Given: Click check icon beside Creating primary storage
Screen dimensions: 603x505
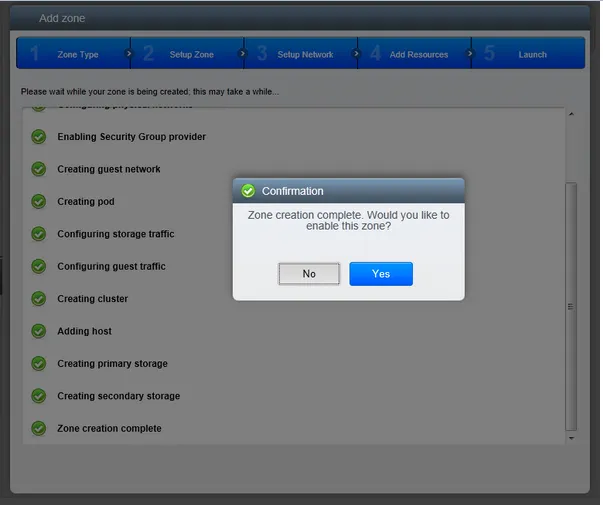Looking at the screenshot, I should point(38,363).
